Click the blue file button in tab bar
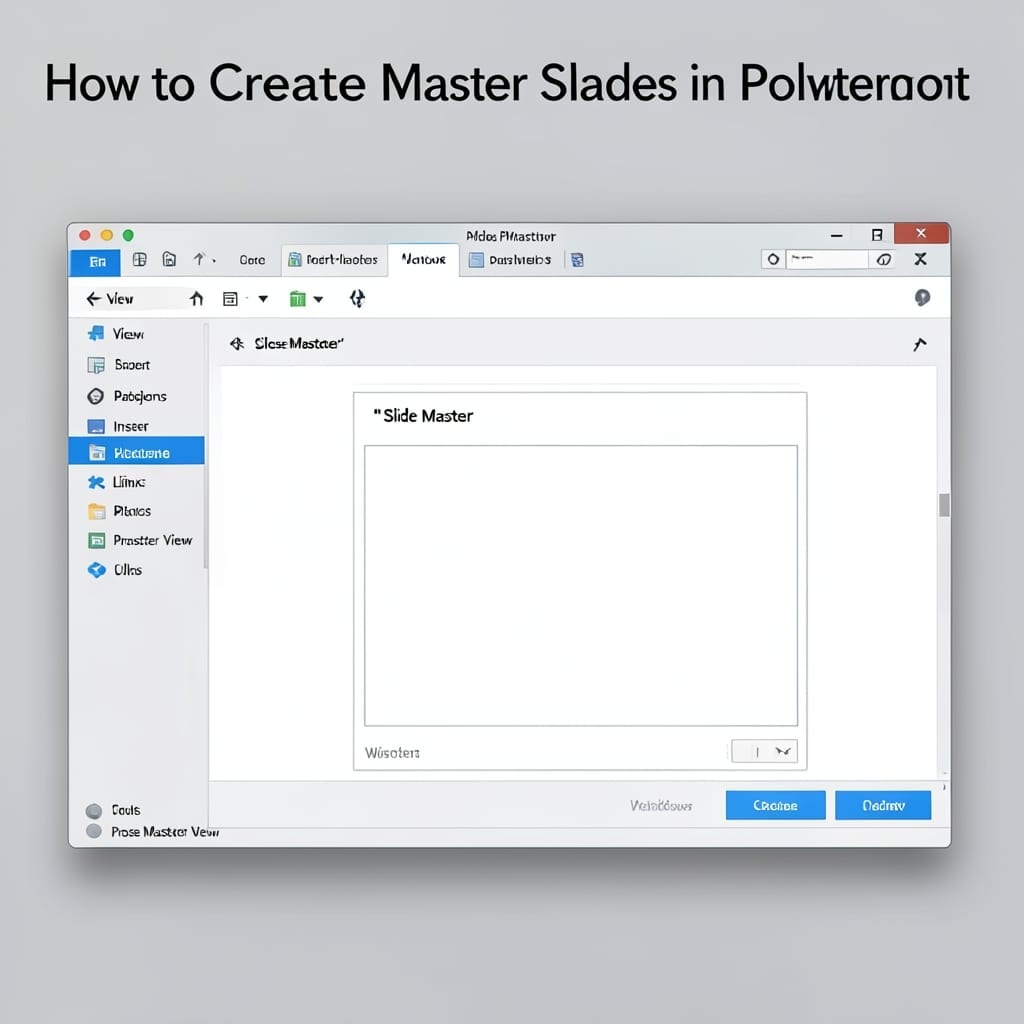The image size is (1024, 1024). 95,262
